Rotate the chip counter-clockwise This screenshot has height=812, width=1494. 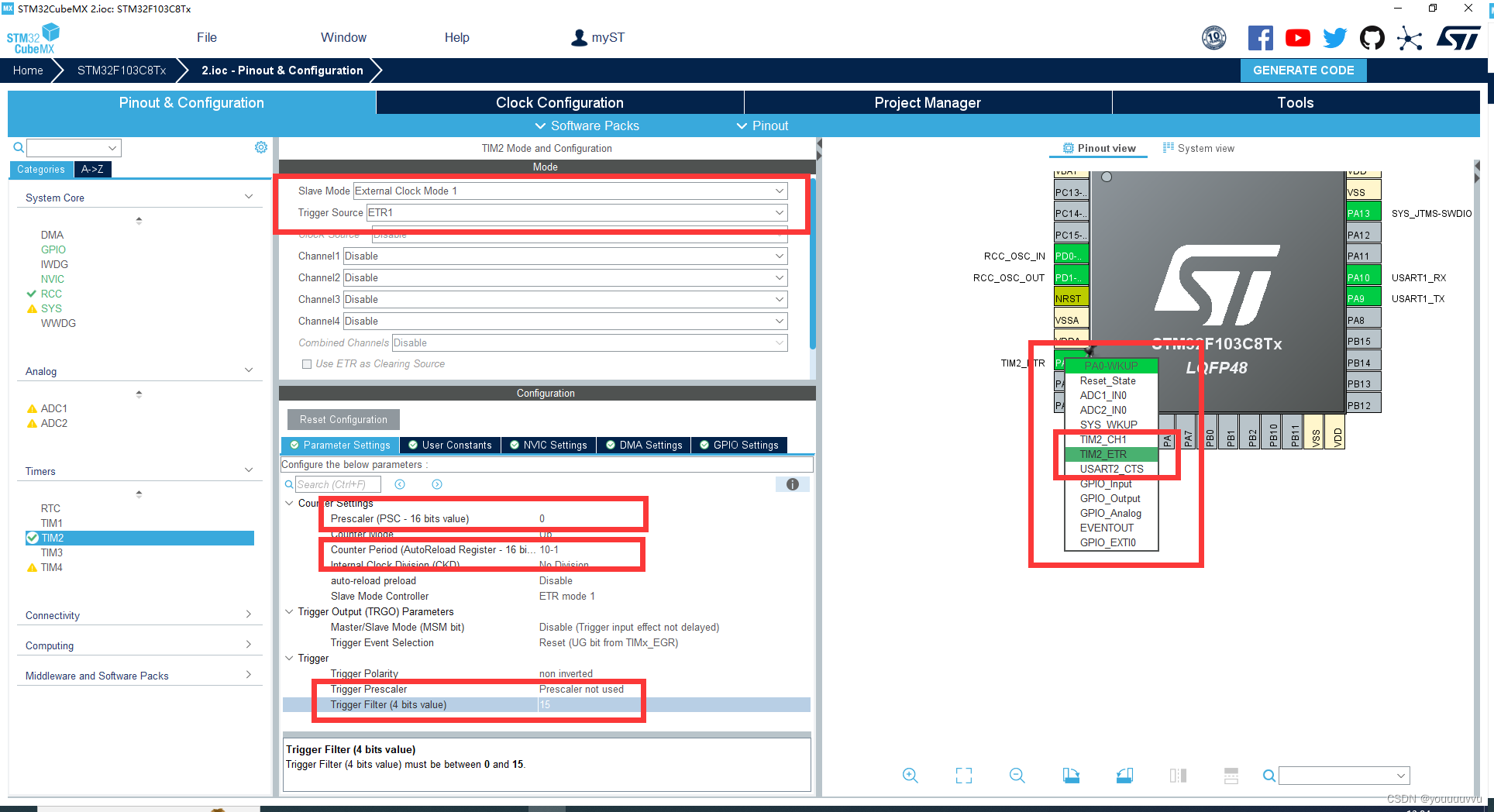(x=1124, y=776)
